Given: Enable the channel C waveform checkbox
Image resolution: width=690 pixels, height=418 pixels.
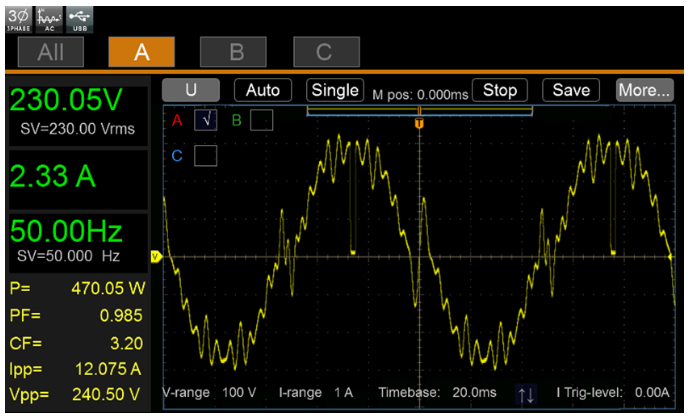Looking at the screenshot, I should click(206, 156).
